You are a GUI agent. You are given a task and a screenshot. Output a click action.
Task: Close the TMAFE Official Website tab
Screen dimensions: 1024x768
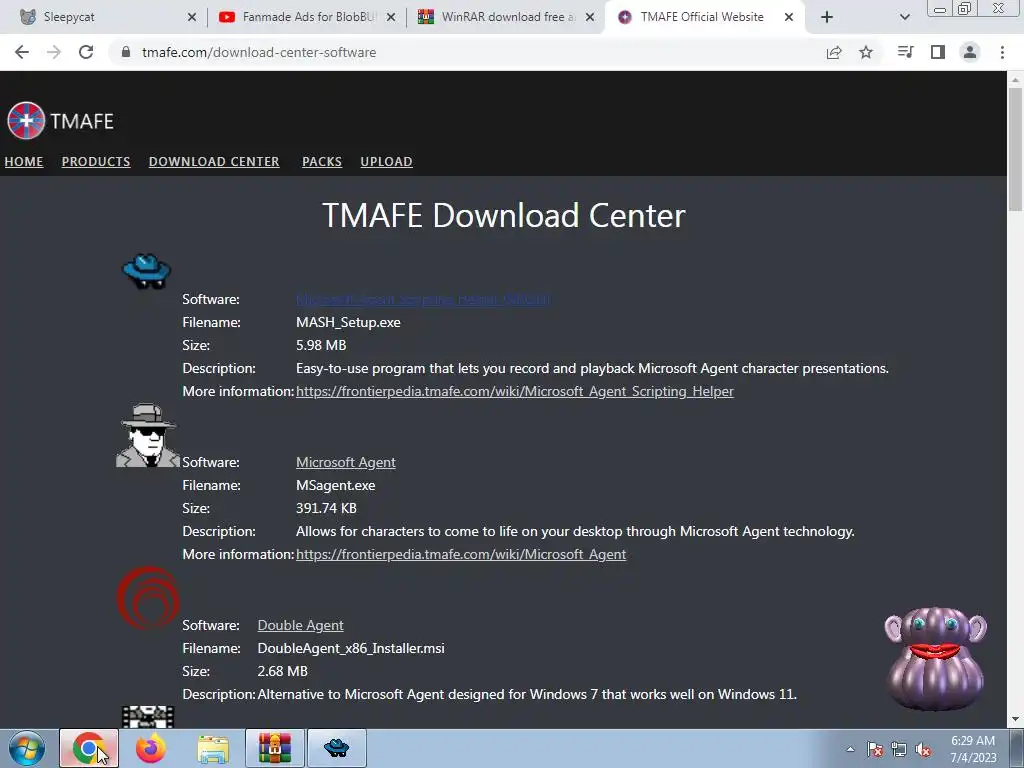point(789,17)
